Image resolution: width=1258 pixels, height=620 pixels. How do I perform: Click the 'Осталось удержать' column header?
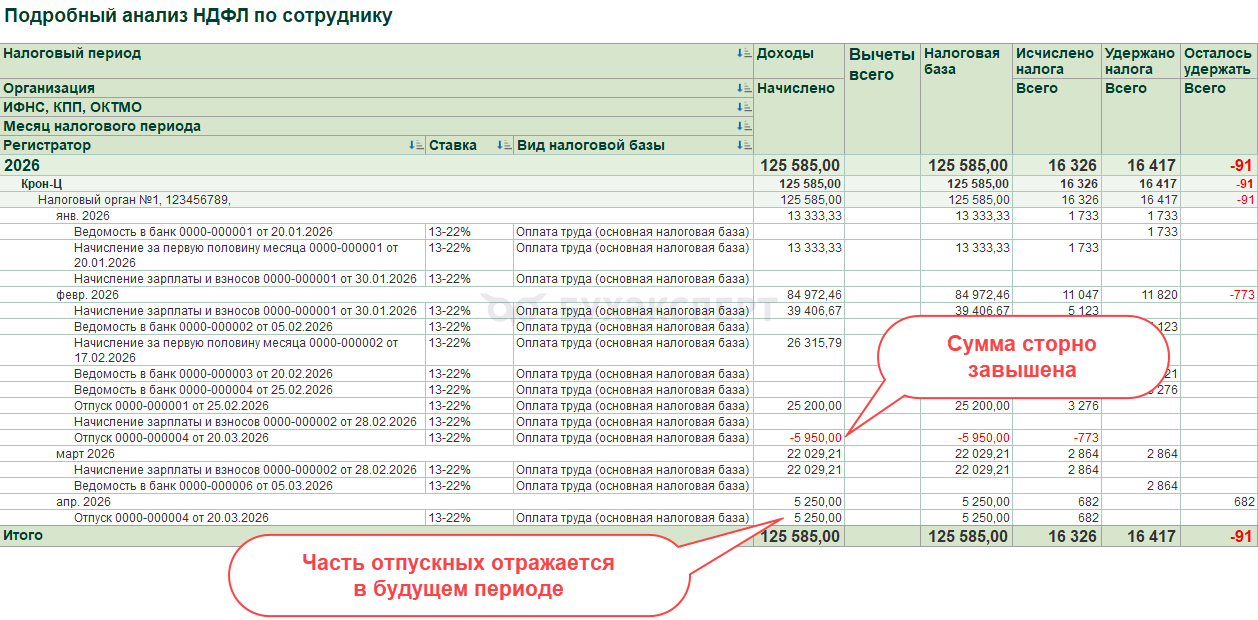pyautogui.click(x=1219, y=61)
